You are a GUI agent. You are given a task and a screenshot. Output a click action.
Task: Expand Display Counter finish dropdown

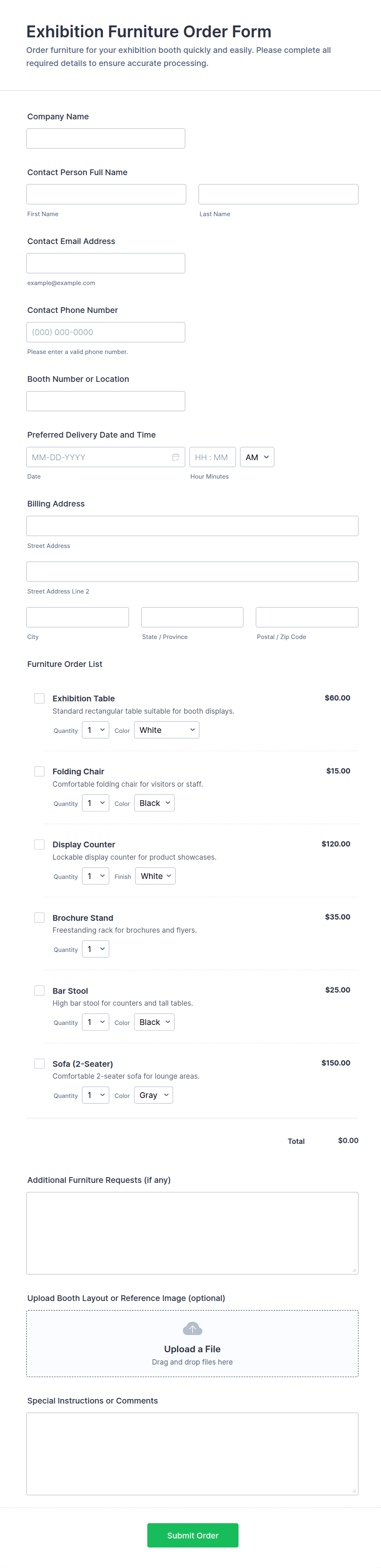(x=155, y=876)
